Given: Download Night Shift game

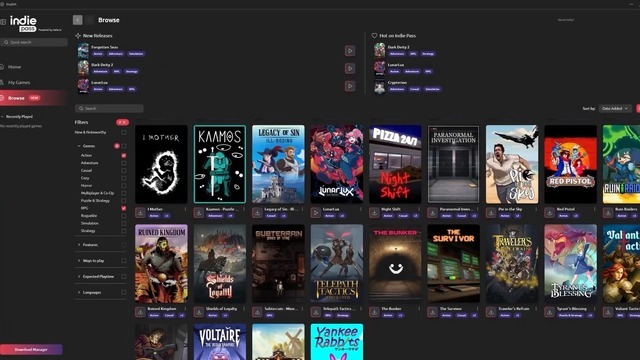Looking at the screenshot, I should tap(374, 213).
